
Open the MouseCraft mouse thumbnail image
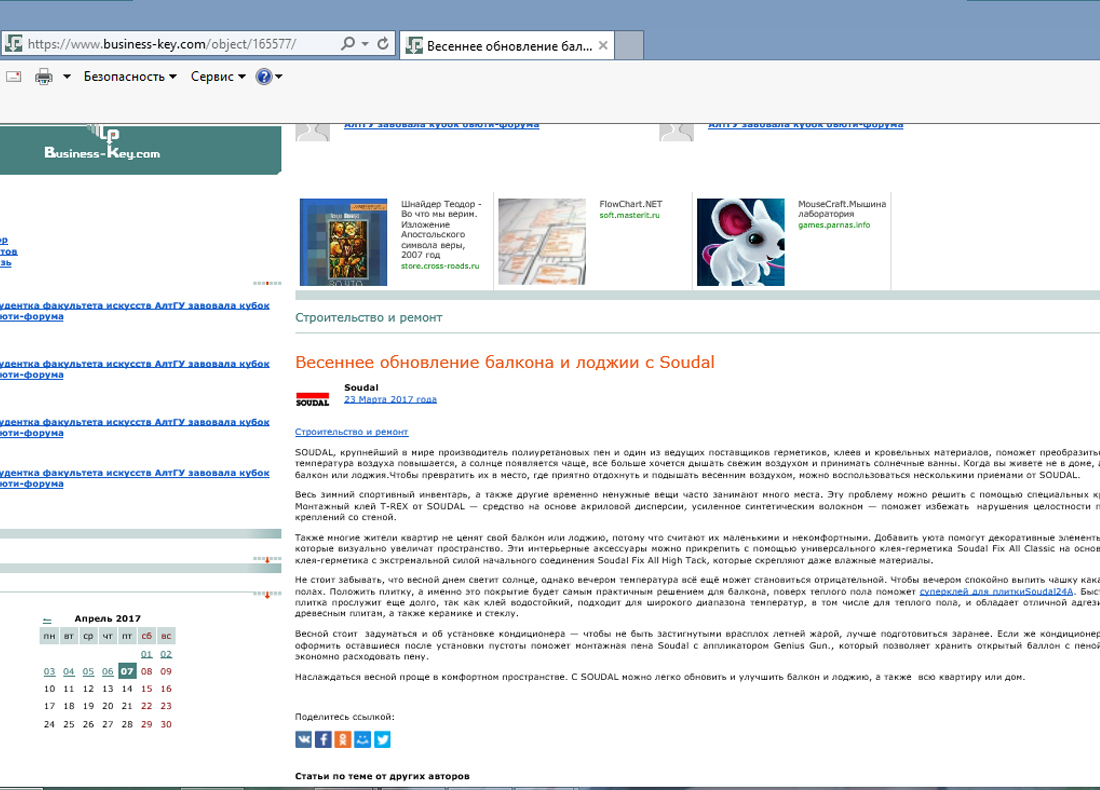point(740,242)
